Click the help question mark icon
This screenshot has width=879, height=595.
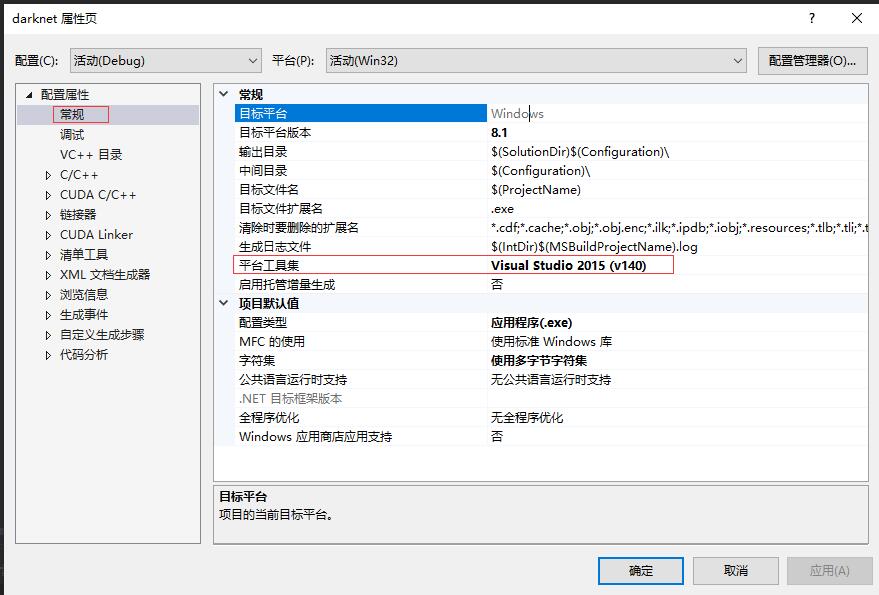click(811, 18)
